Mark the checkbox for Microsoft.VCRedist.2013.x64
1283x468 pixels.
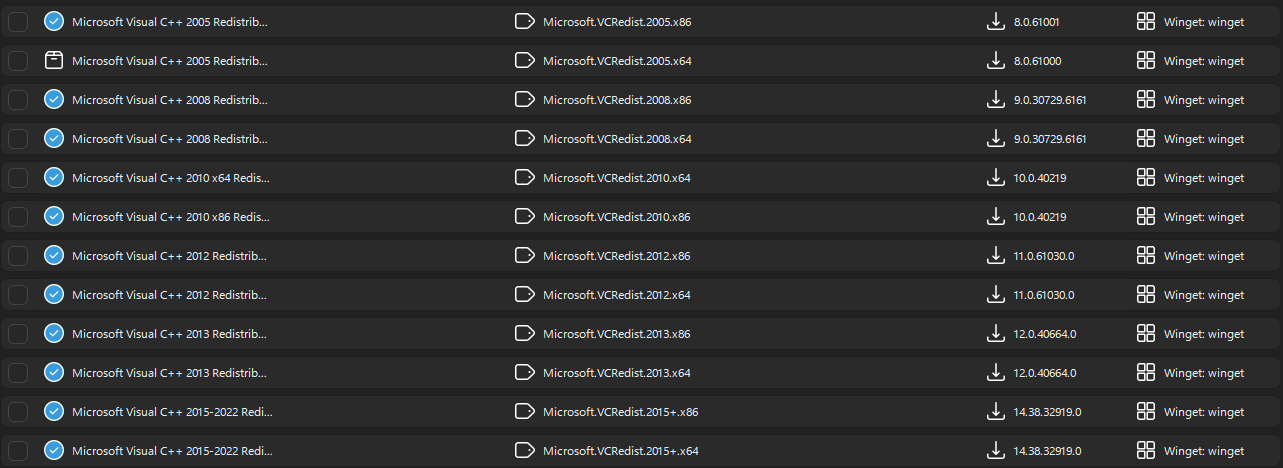[18, 373]
